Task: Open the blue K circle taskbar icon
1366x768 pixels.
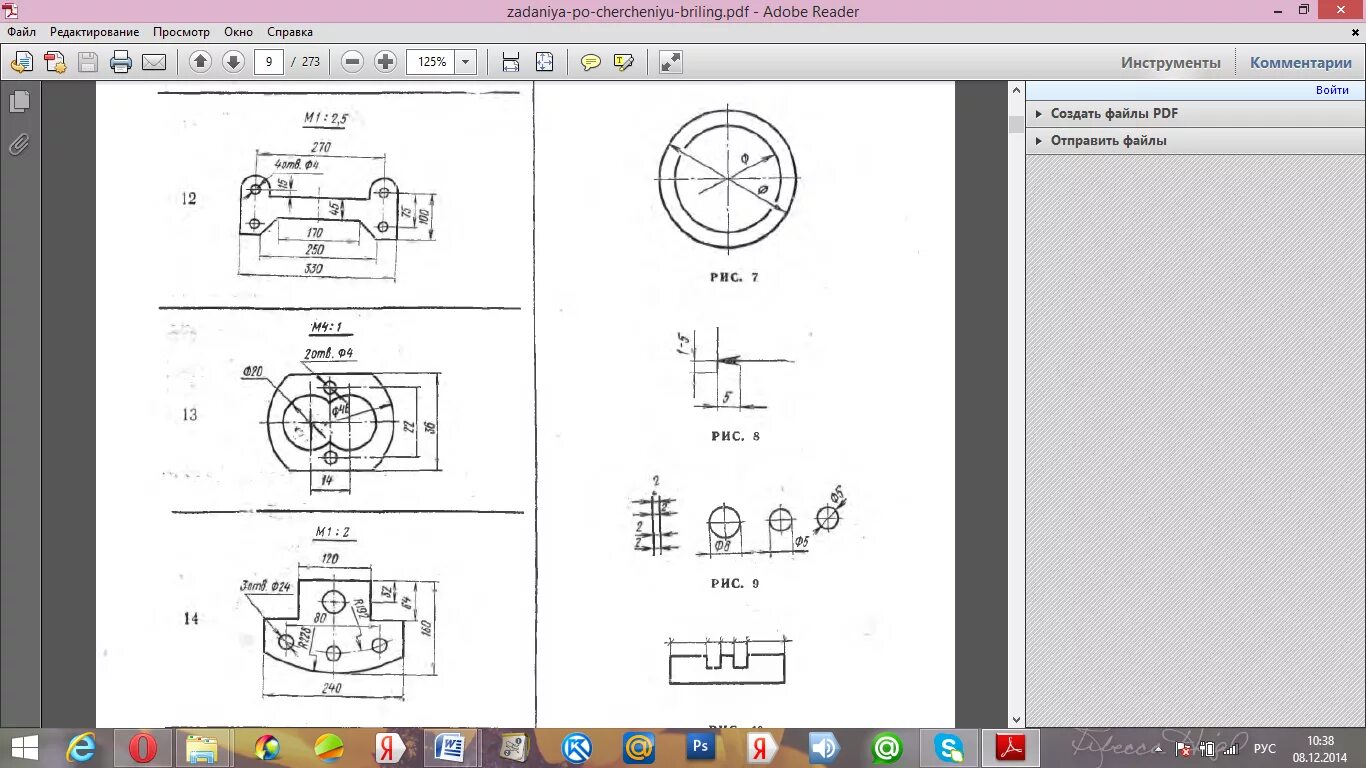Action: 576,748
